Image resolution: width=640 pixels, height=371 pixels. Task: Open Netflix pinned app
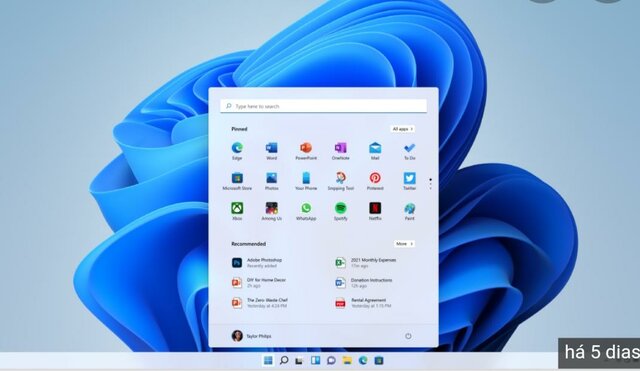375,211
